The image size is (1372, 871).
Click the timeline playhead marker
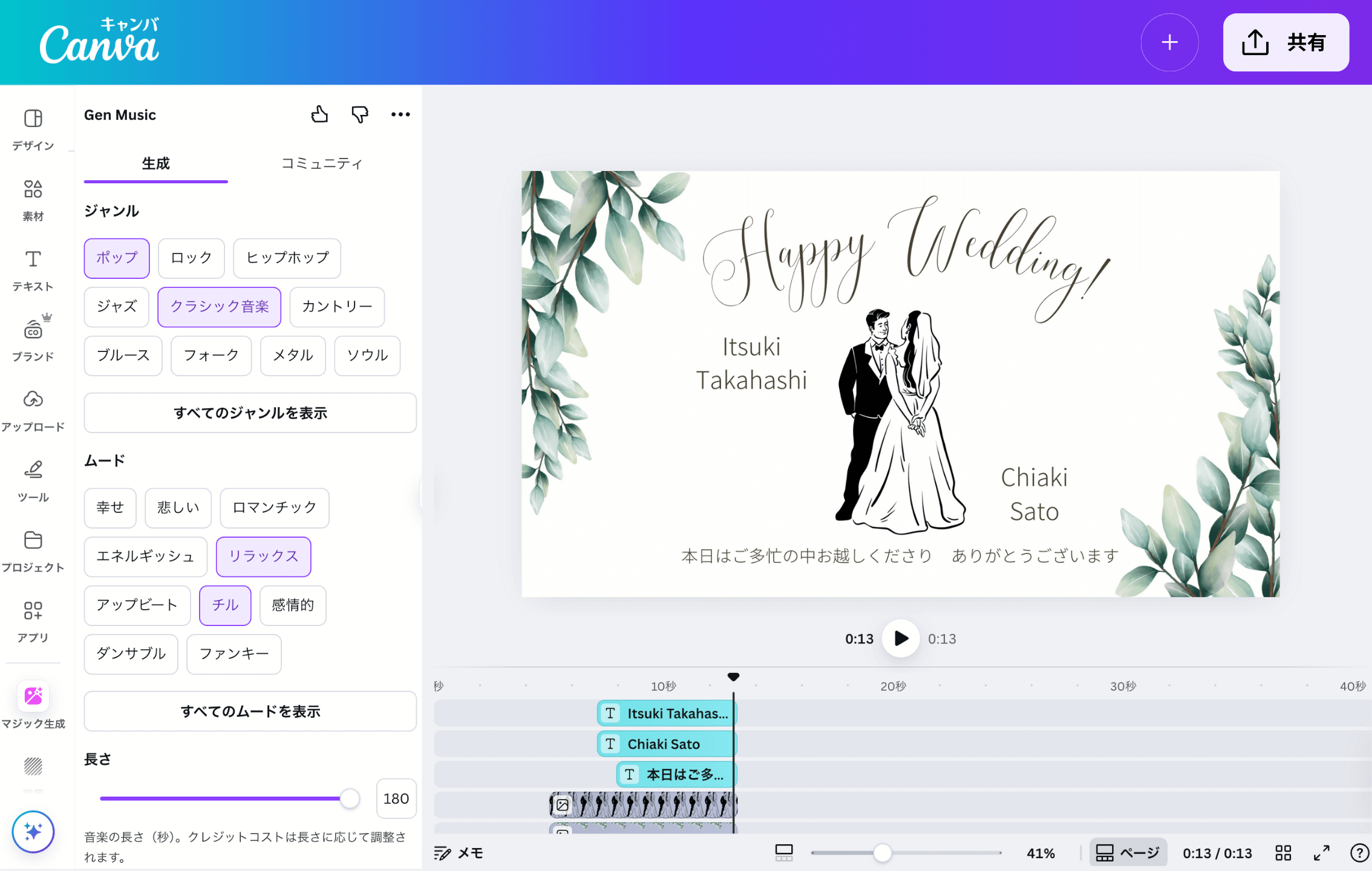pos(733,677)
